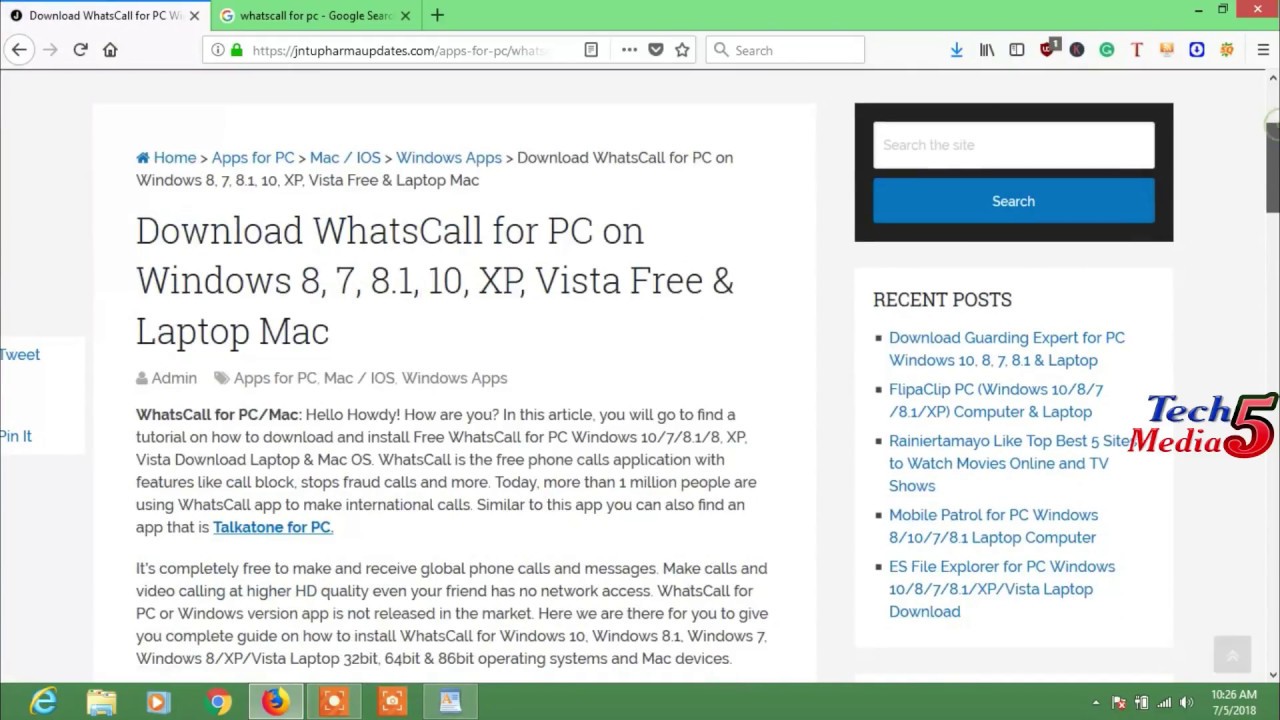Close the WhatsCall tab
This screenshot has width=1280, height=720.
pyautogui.click(x=194, y=15)
